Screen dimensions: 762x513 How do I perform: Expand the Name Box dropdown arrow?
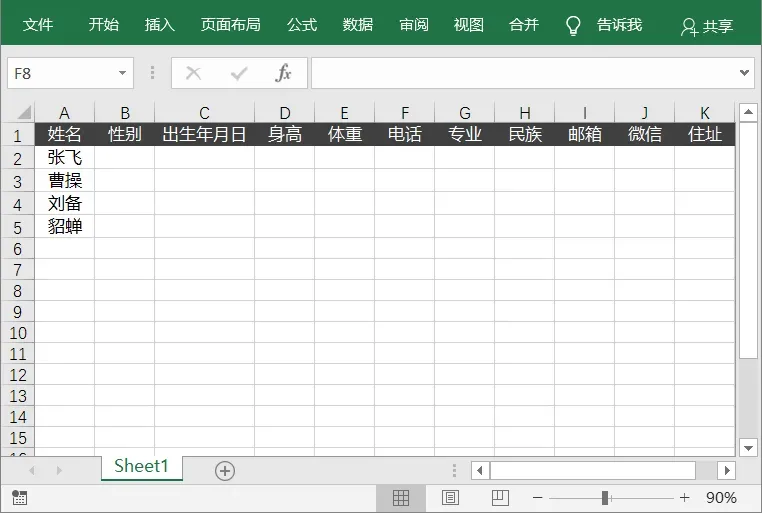(x=122, y=73)
